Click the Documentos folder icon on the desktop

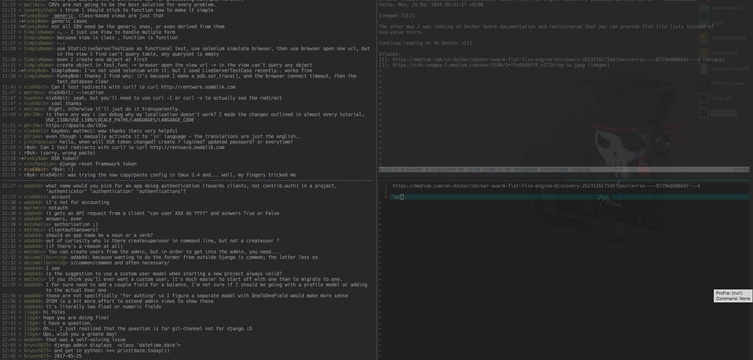[x=704, y=8]
